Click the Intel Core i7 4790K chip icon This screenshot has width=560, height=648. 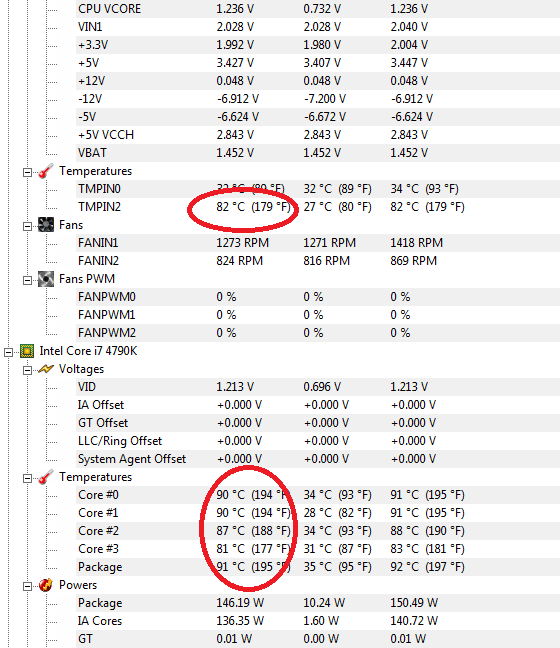(x=27, y=351)
